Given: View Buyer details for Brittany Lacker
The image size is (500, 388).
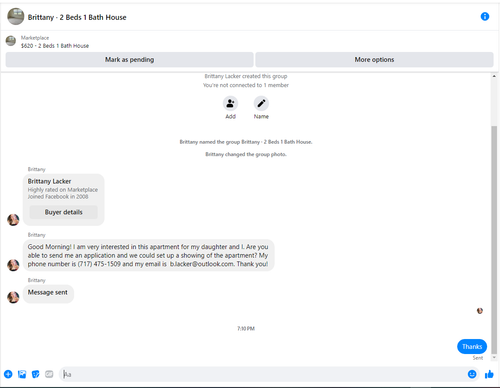Looking at the screenshot, I should click(64, 212).
